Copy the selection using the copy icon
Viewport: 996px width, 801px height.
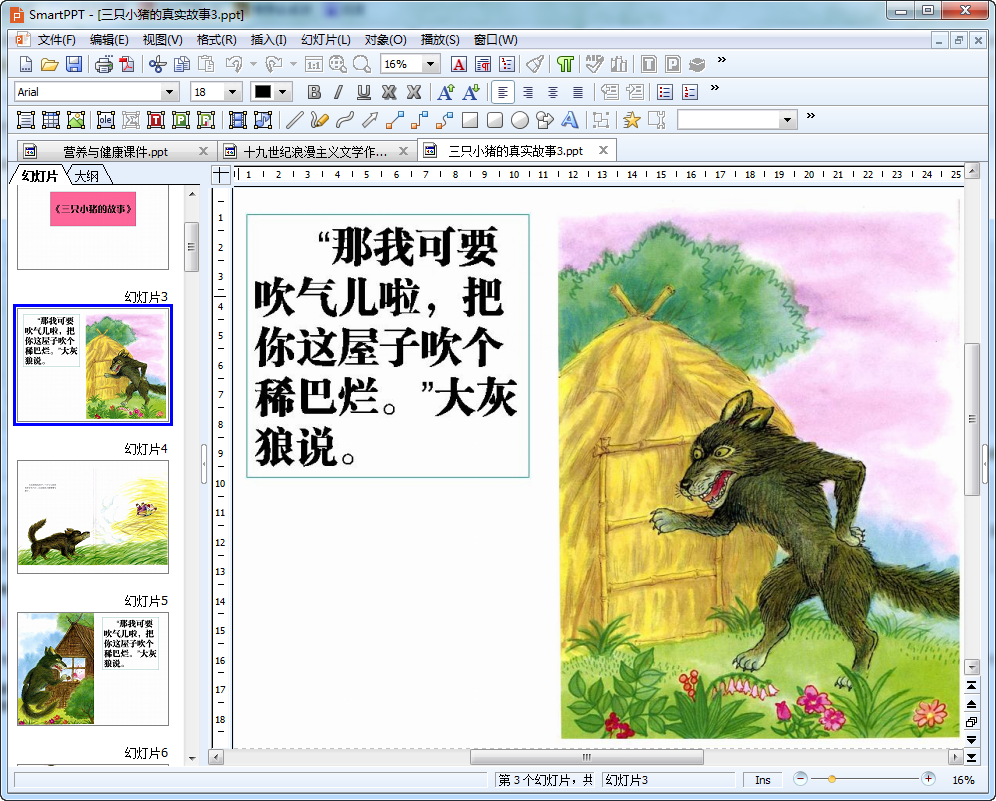[182, 64]
